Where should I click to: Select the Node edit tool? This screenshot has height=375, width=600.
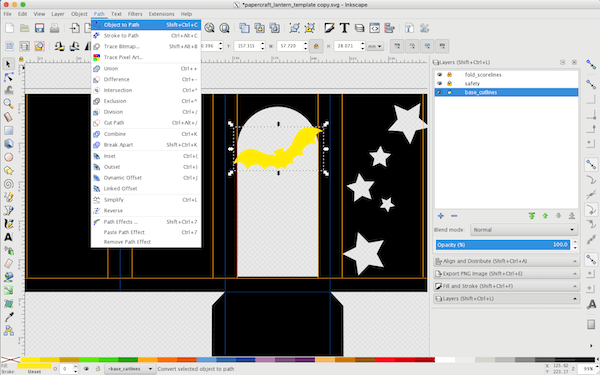click(8, 77)
